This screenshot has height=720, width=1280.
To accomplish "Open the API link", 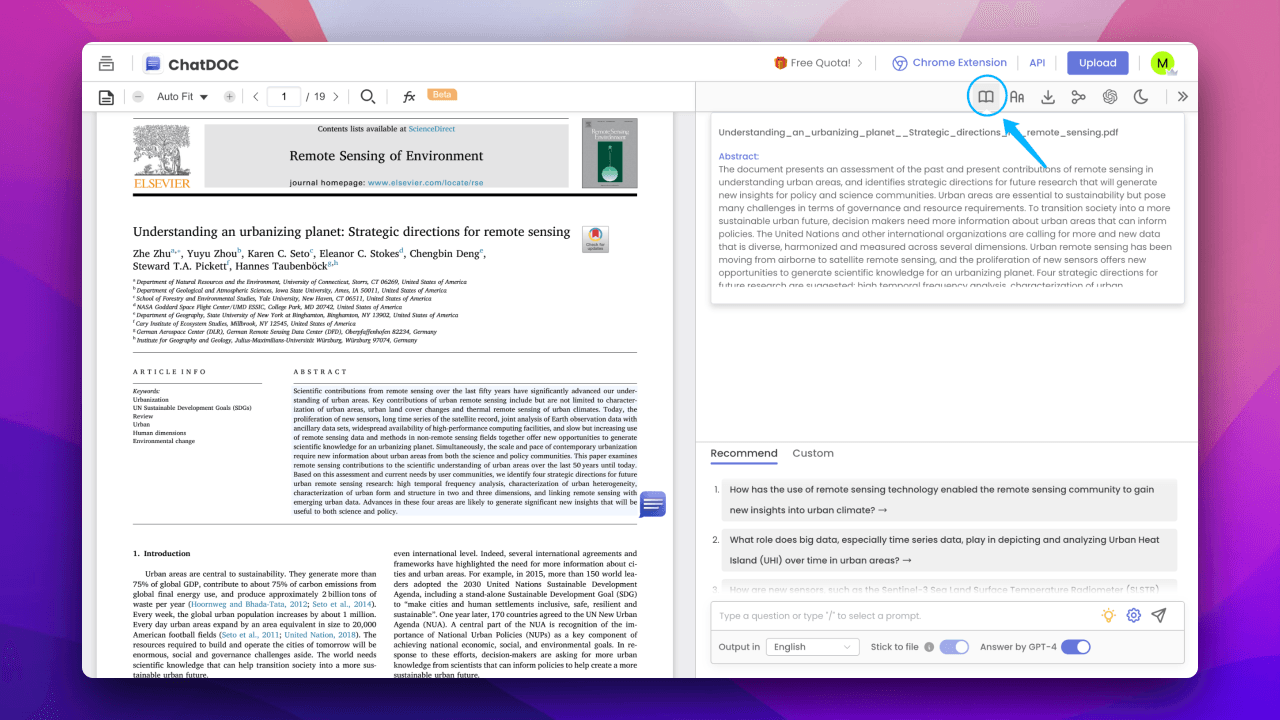I will pyautogui.click(x=1037, y=63).
